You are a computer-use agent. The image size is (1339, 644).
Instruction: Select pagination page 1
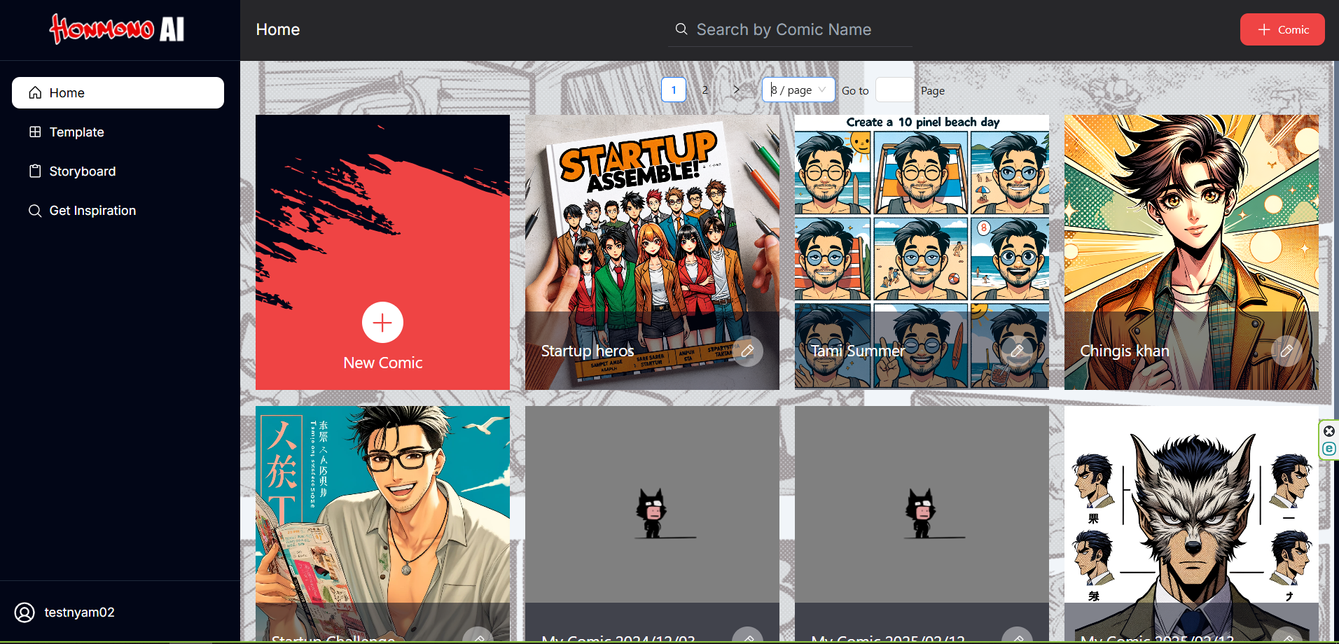click(x=673, y=90)
